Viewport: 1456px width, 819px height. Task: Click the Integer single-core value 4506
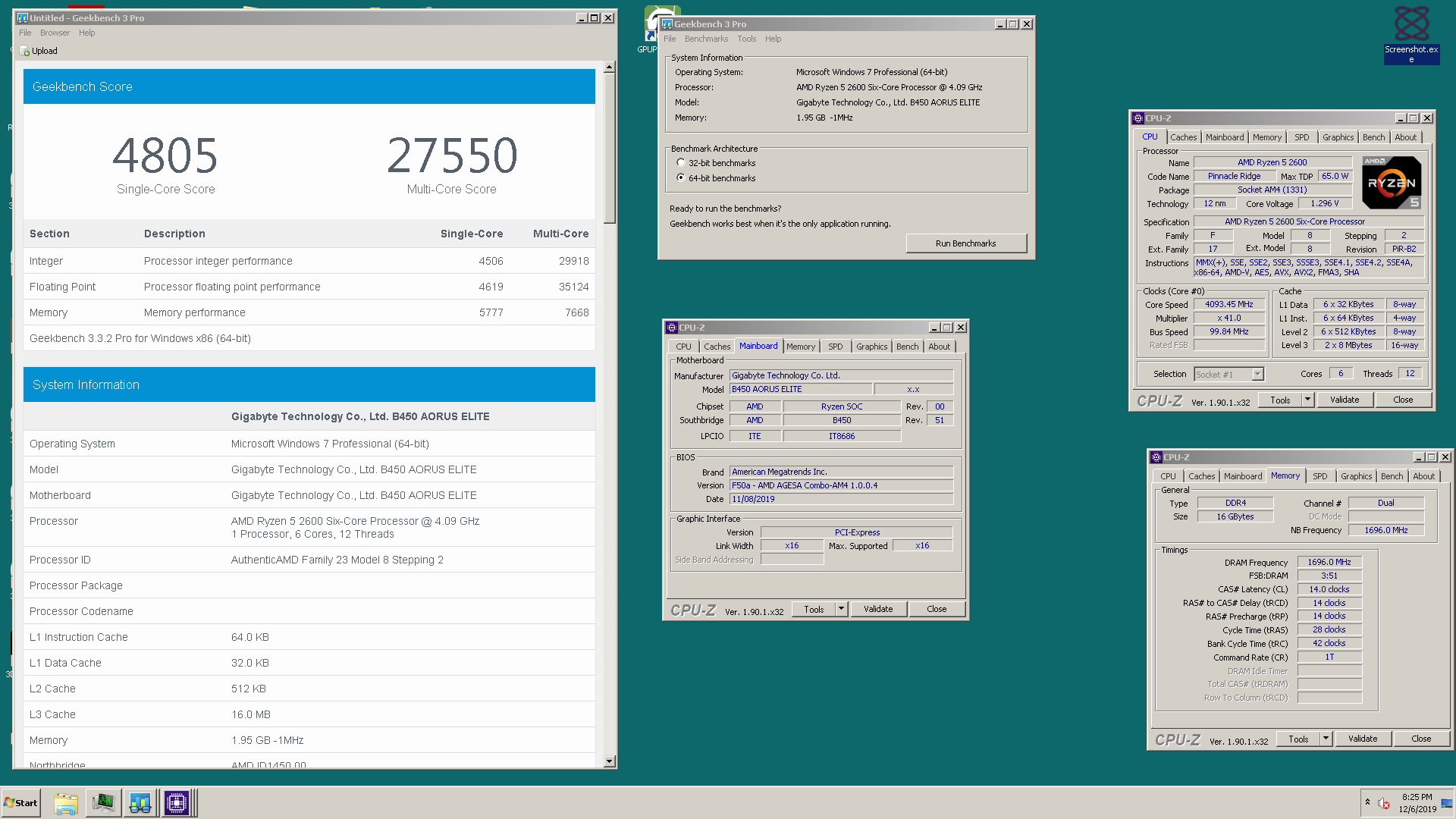(491, 261)
